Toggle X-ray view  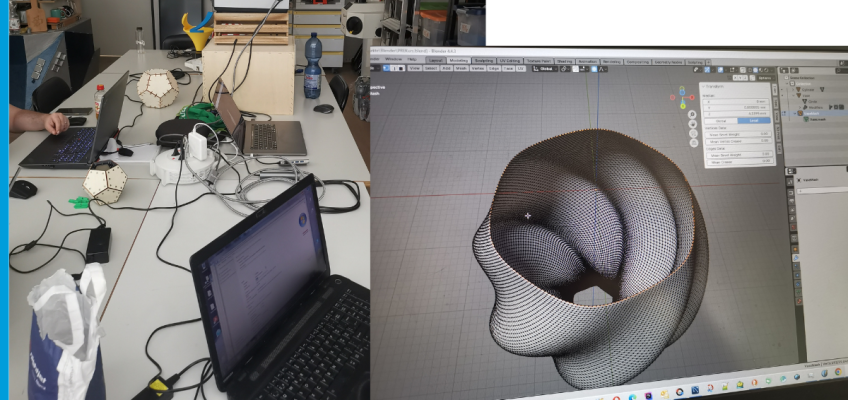[743, 70]
